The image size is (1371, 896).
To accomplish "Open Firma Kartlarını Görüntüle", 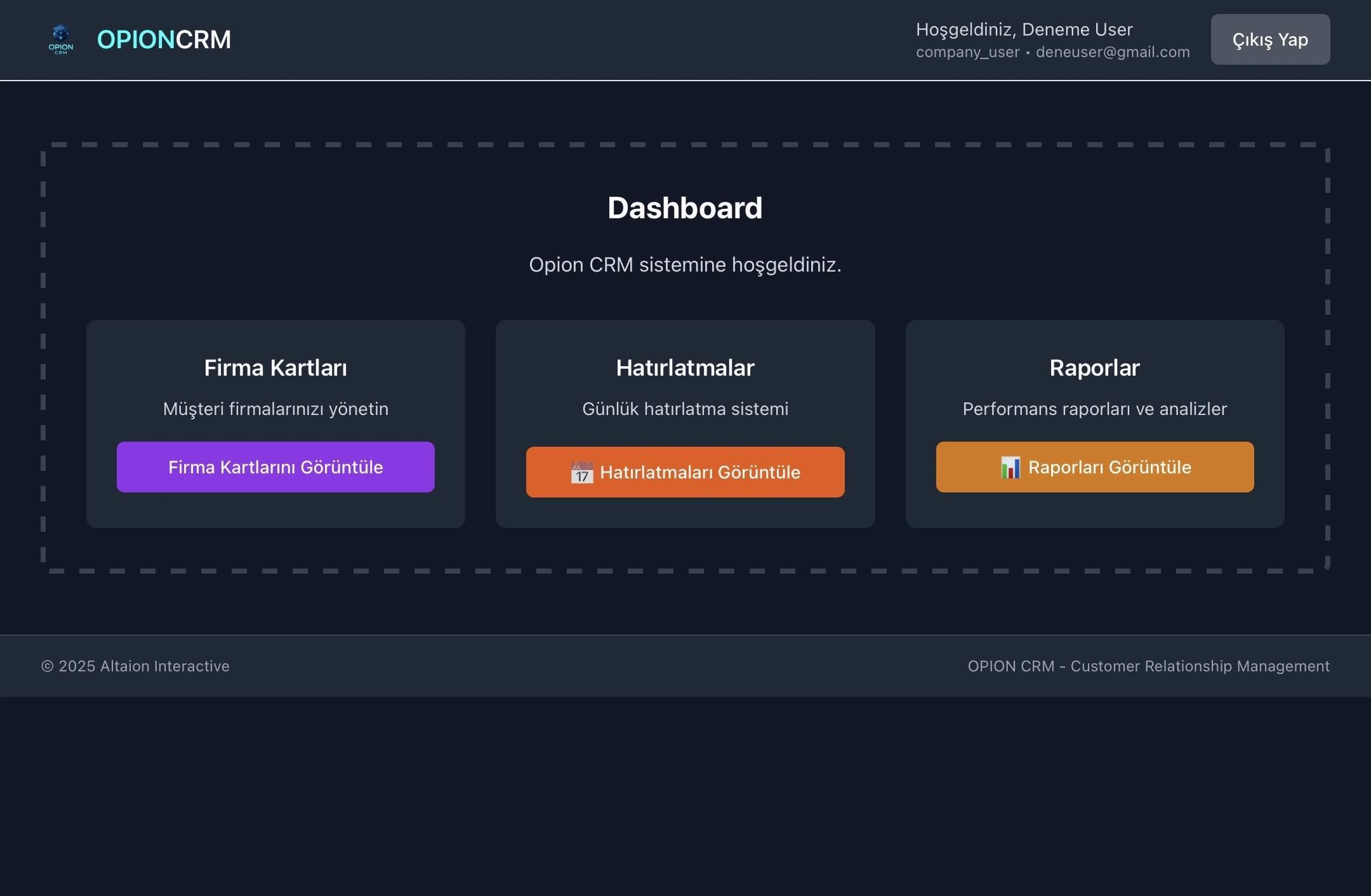I will (x=275, y=467).
